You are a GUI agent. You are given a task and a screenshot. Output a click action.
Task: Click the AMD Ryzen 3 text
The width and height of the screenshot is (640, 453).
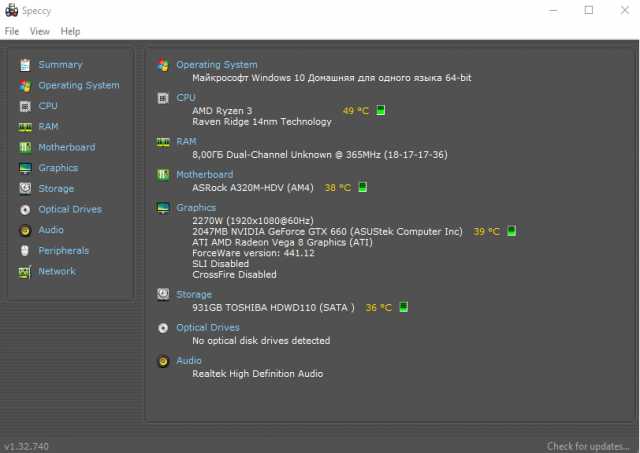tap(222, 111)
